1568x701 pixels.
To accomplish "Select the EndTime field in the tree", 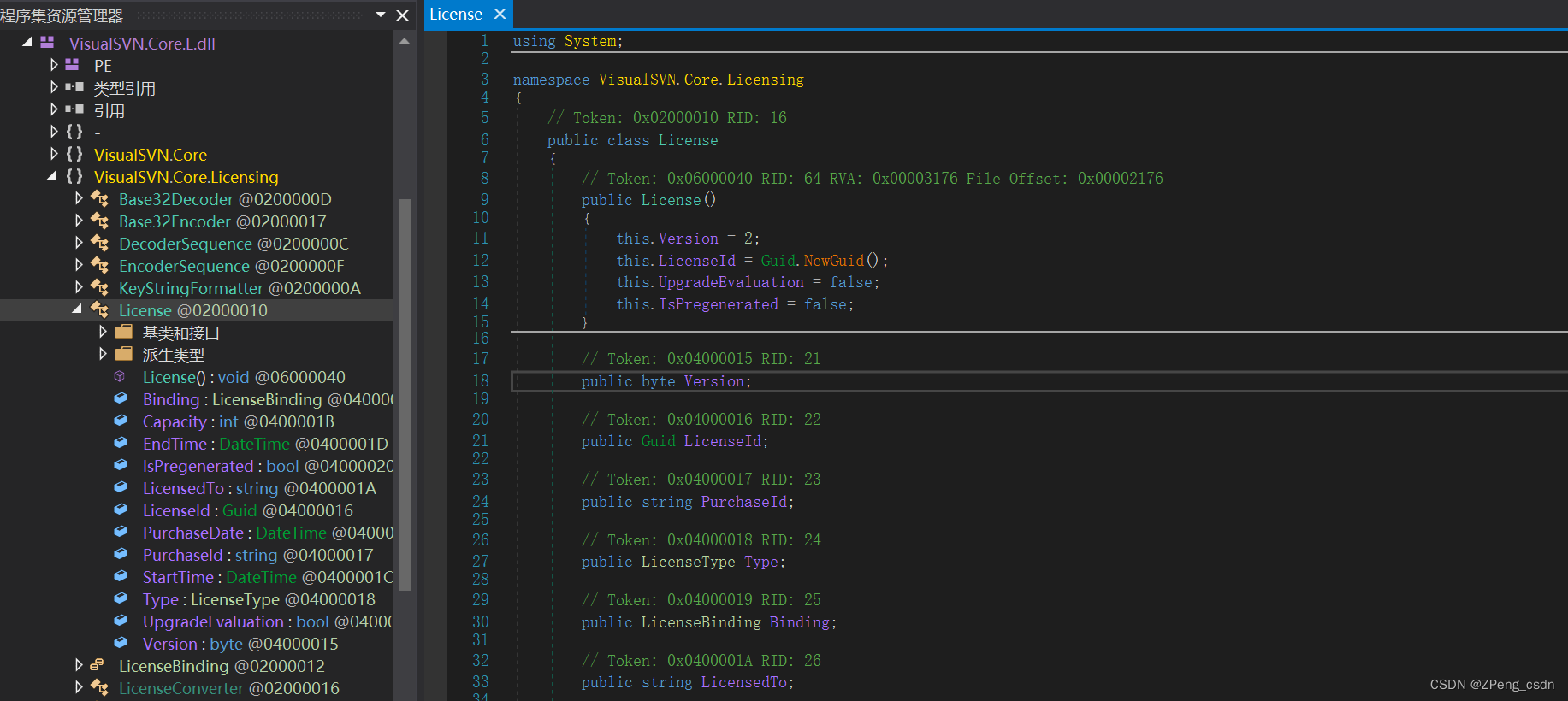I will 175,444.
